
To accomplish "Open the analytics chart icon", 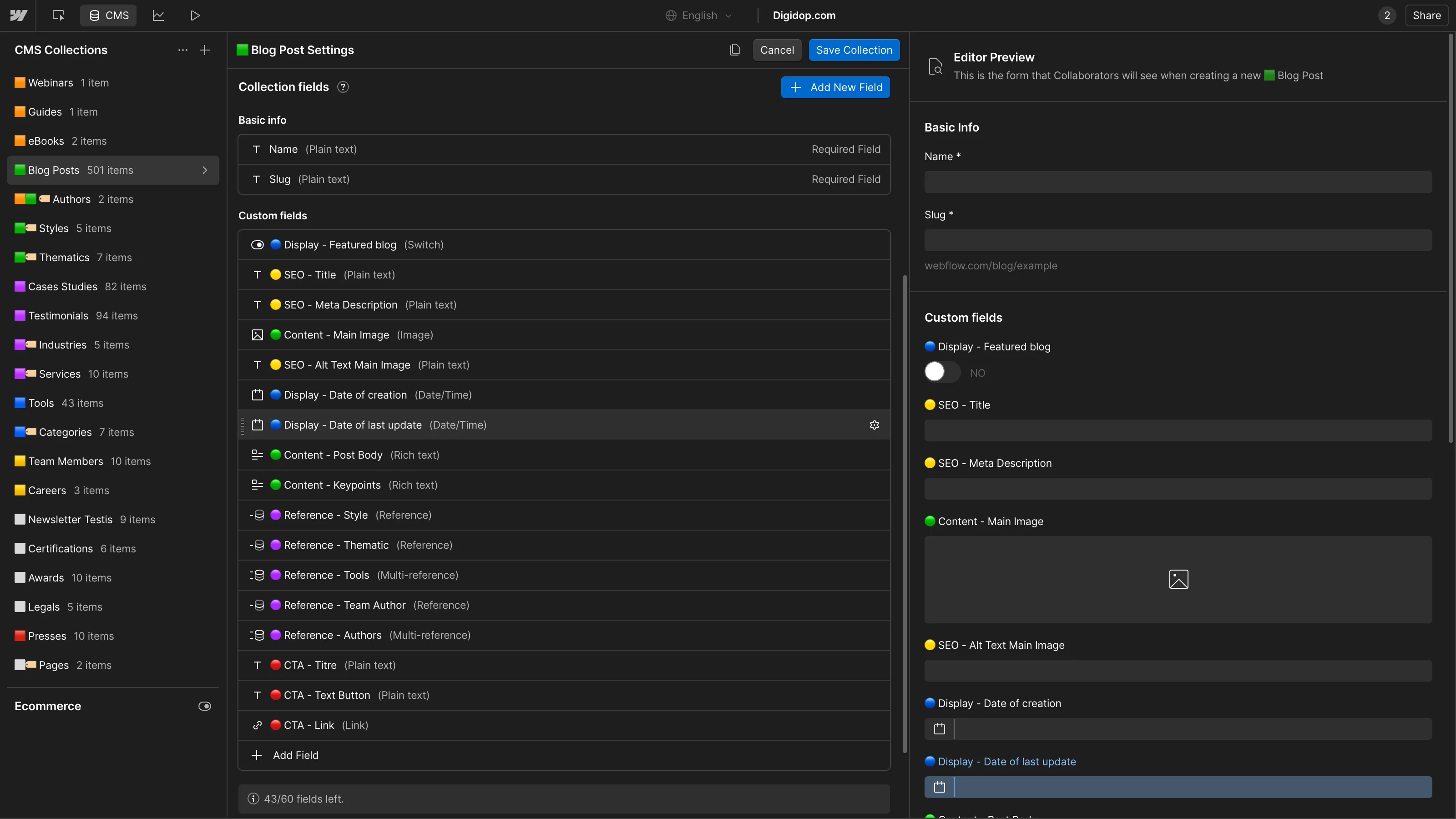I will coord(158,15).
